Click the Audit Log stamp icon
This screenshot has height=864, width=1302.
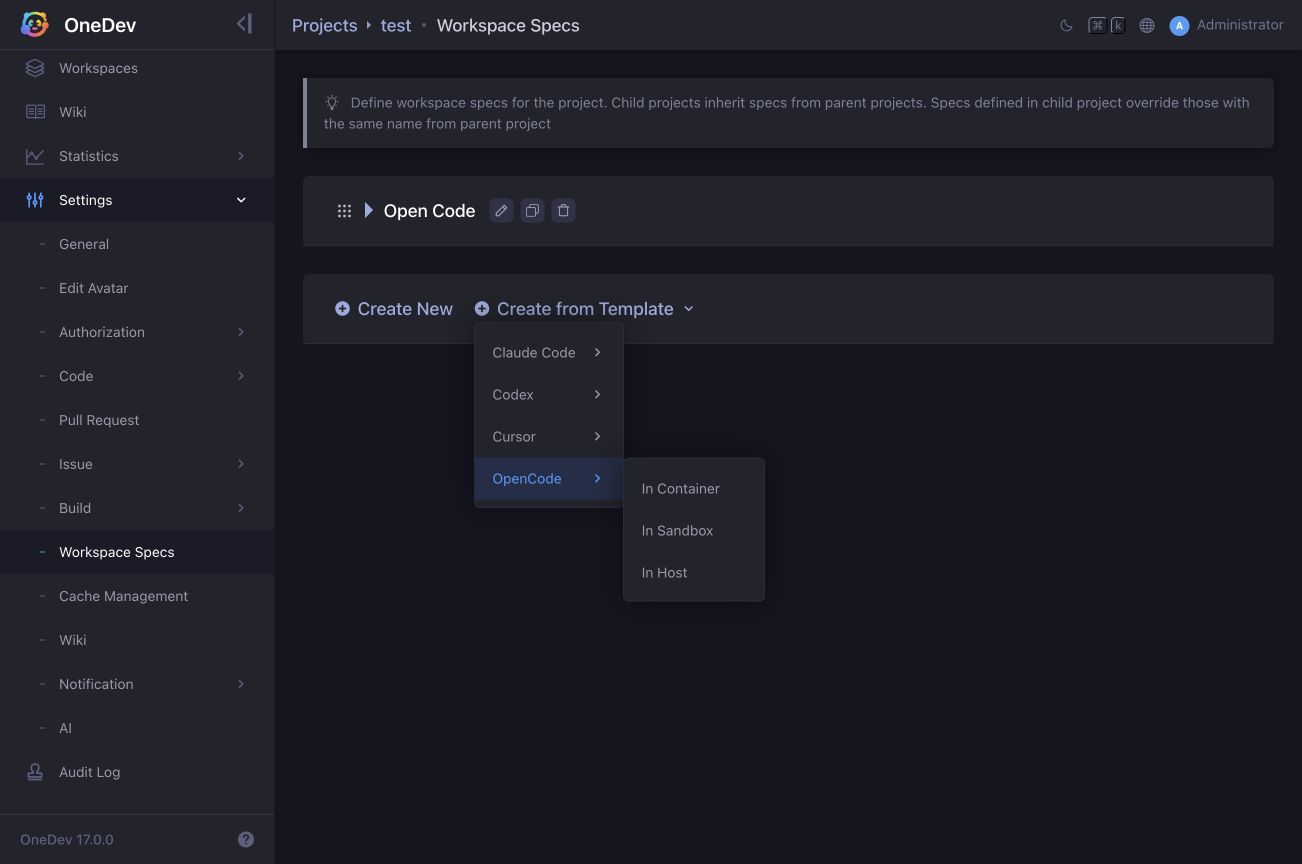click(35, 772)
